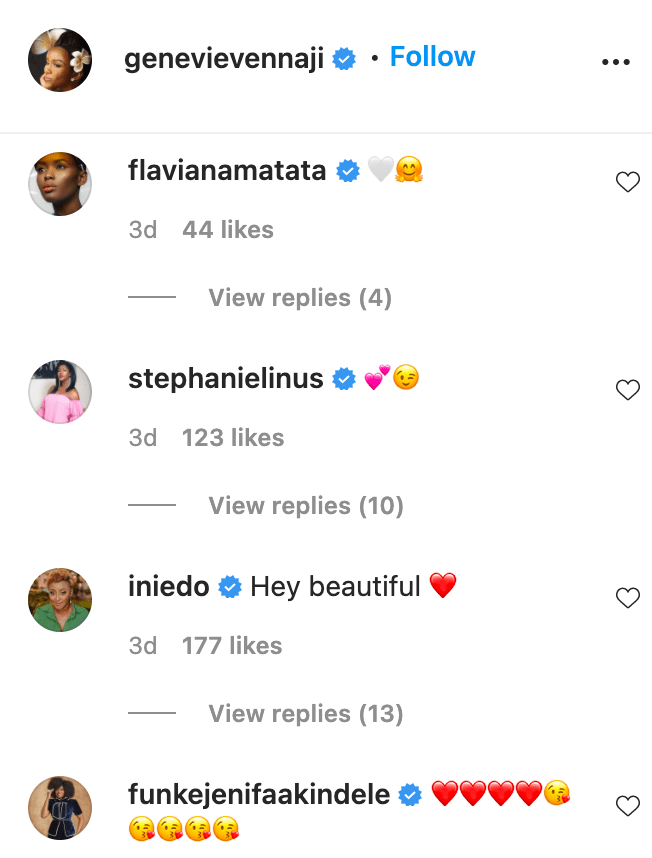652x858 pixels.
Task: Follow genevievennaji
Action: pyautogui.click(x=432, y=57)
